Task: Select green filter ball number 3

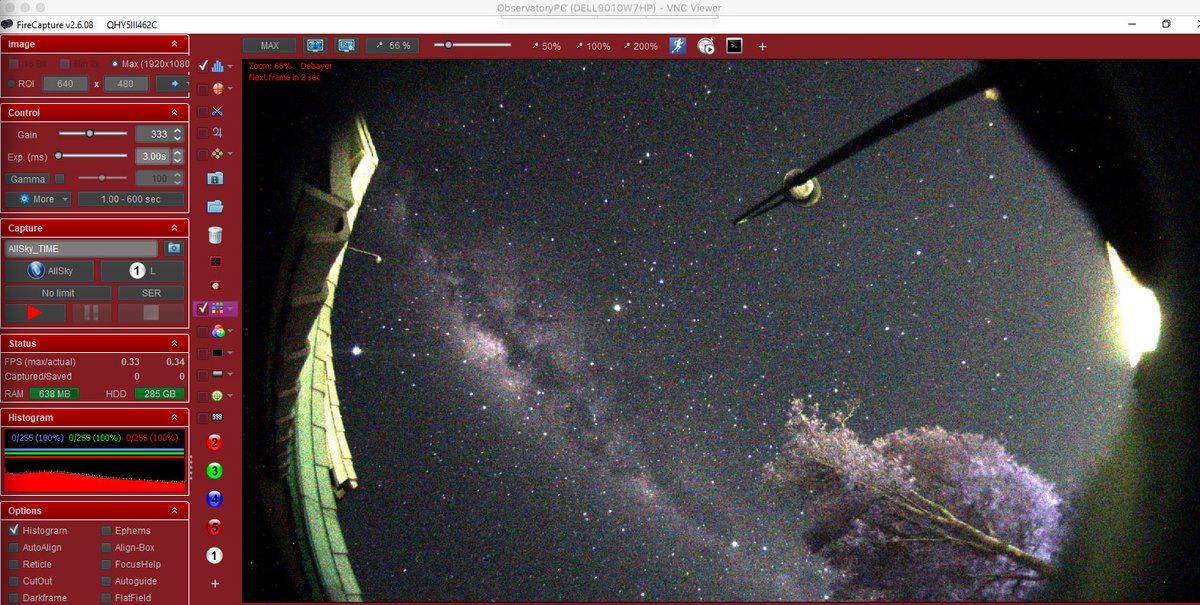Action: click(x=215, y=471)
